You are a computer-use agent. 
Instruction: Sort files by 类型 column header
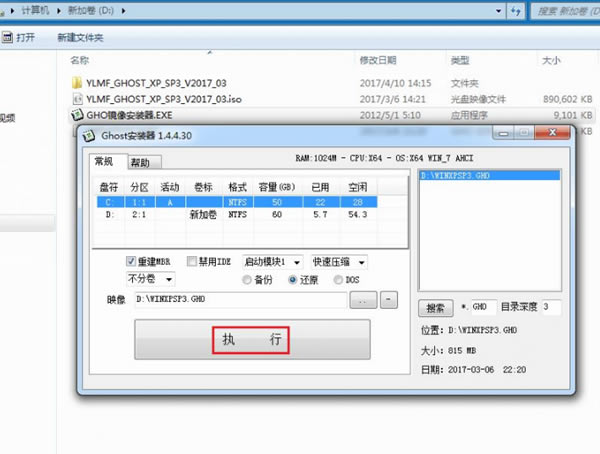point(460,60)
